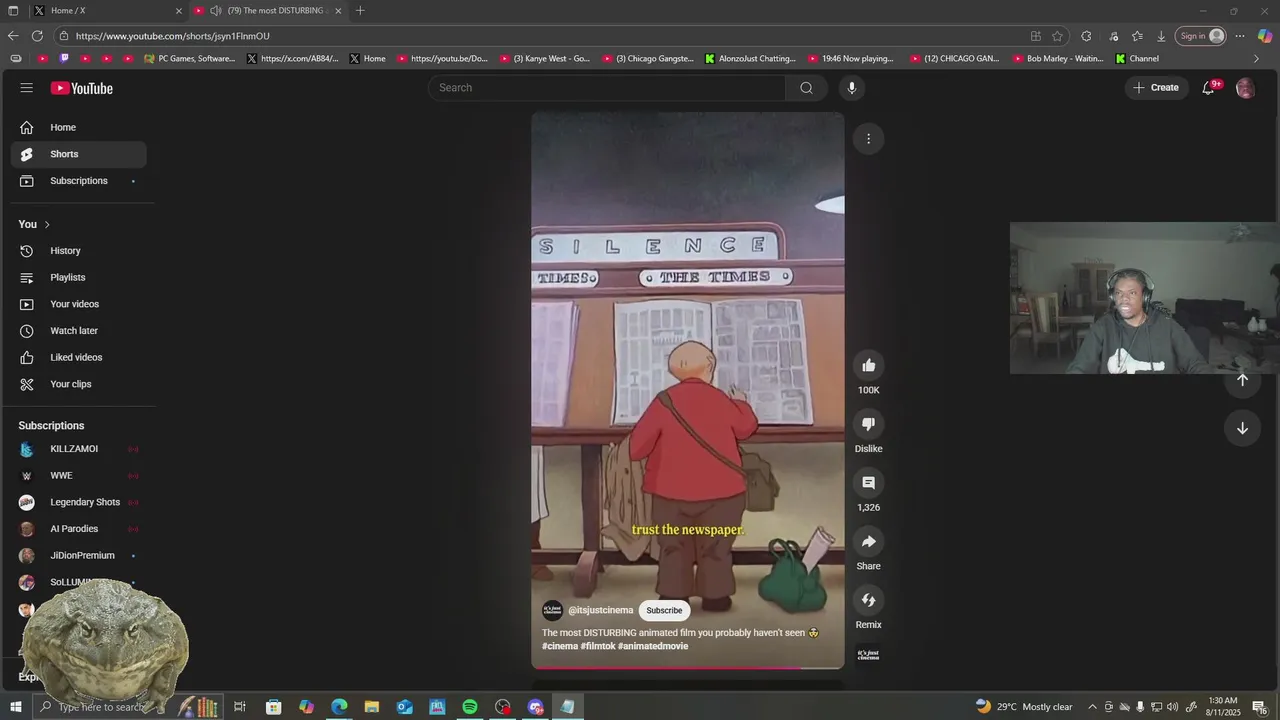Image resolution: width=1280 pixels, height=720 pixels.
Task: Open the Create menu
Action: [1156, 88]
